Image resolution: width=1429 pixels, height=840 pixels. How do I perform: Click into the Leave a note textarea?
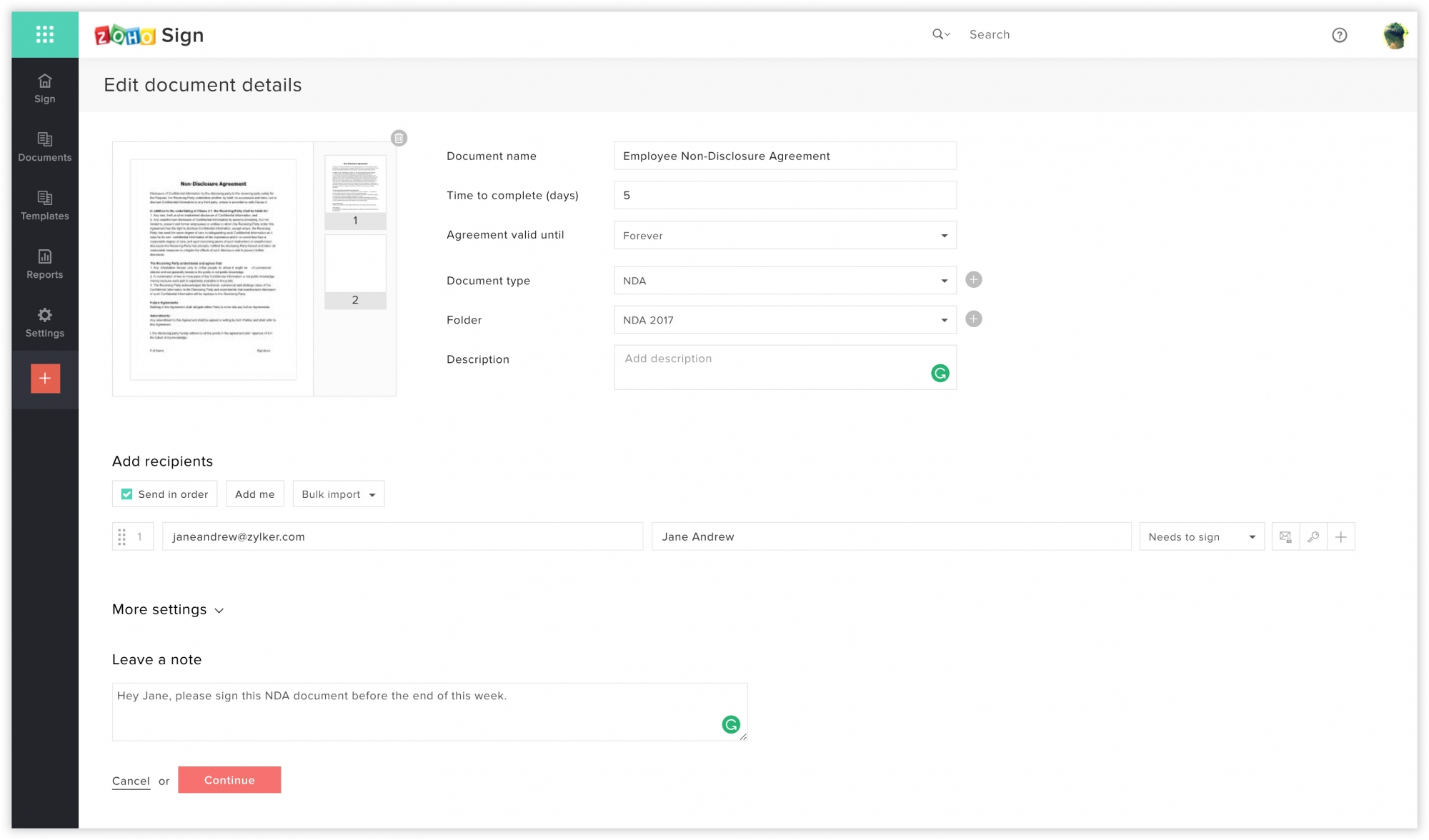pos(429,711)
